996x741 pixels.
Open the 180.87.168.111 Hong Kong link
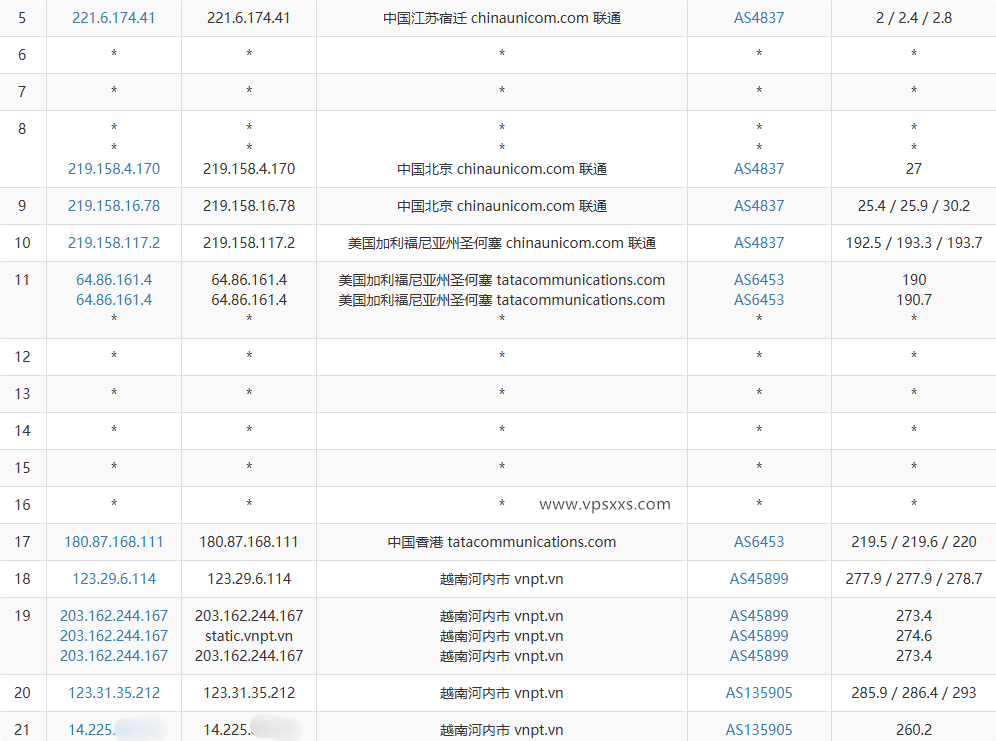113,542
